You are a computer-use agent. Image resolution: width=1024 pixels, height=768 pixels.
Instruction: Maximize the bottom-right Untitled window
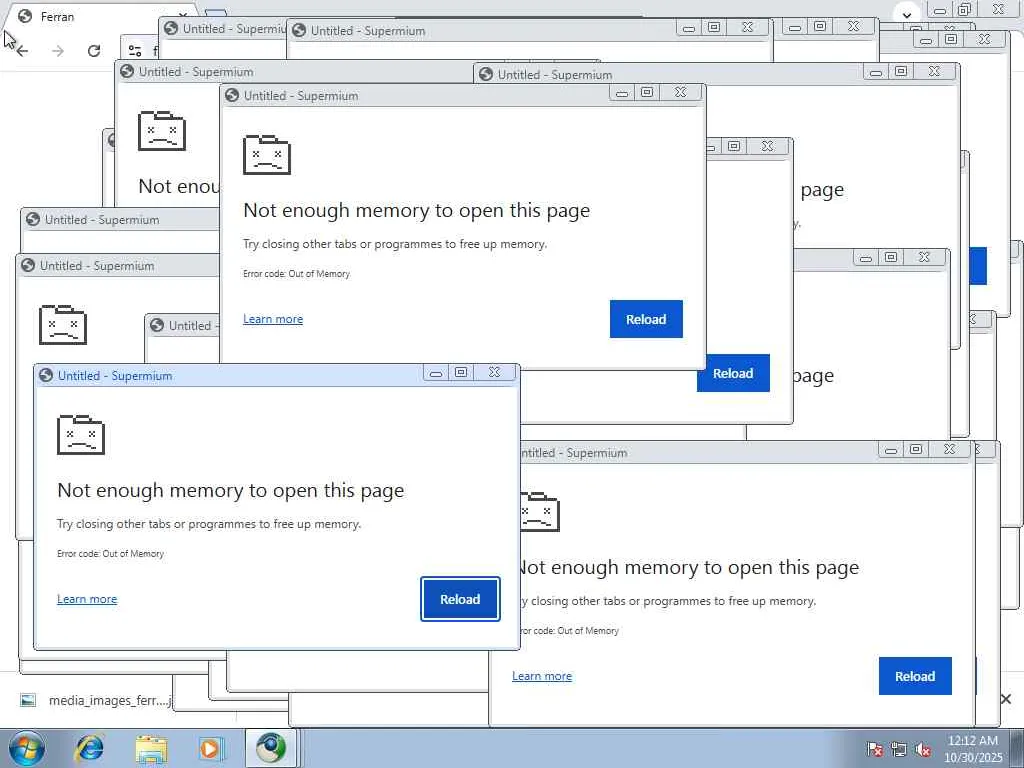coord(916,449)
